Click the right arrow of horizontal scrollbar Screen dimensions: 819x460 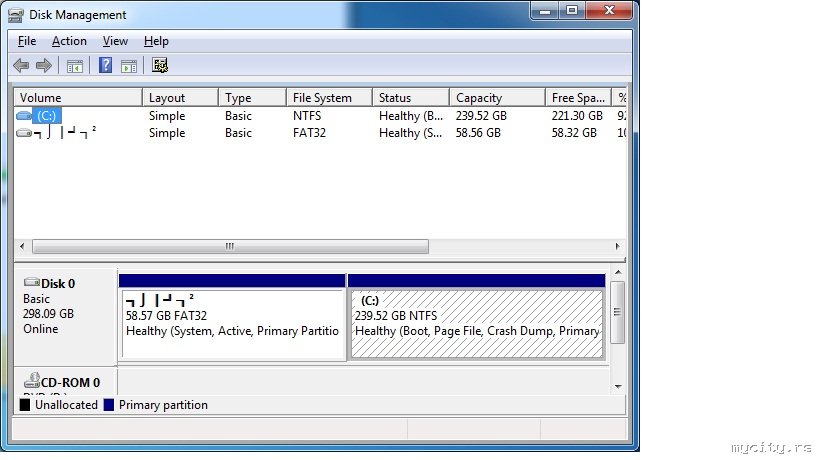click(x=617, y=246)
